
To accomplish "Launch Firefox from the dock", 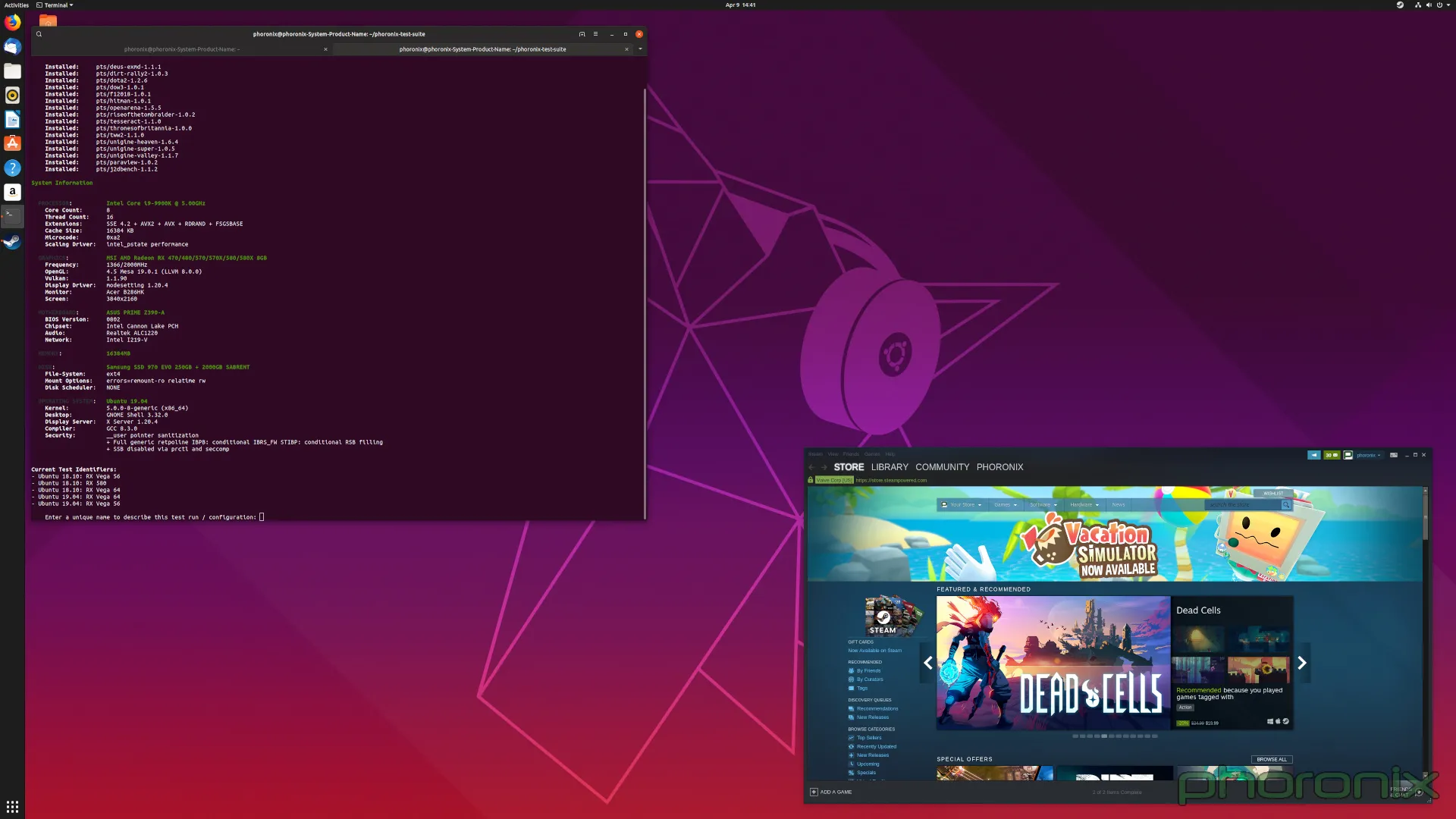I will pyautogui.click(x=12, y=23).
